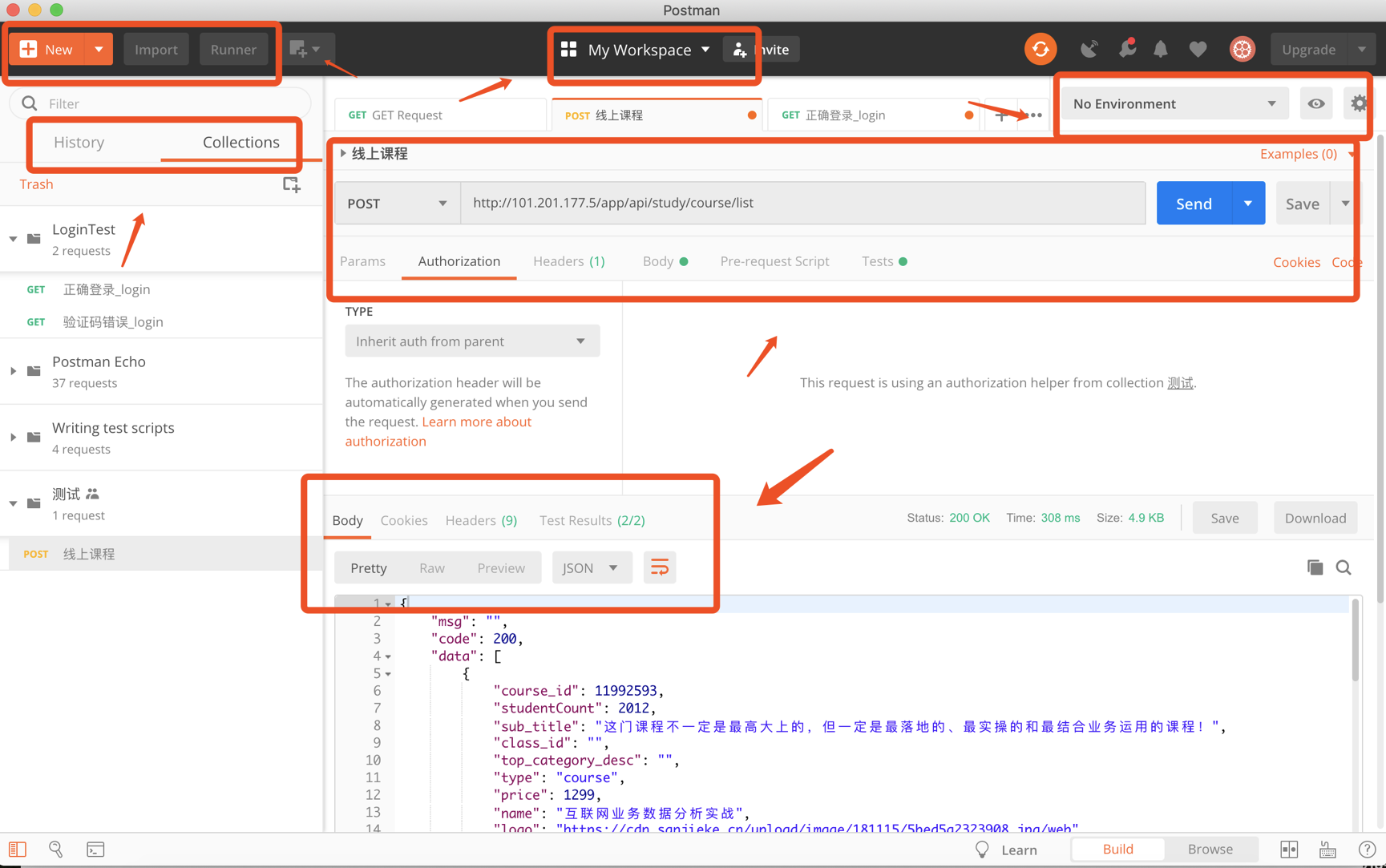The height and width of the screenshot is (868, 1386).
Task: Click the request URL field
Action: (x=803, y=203)
